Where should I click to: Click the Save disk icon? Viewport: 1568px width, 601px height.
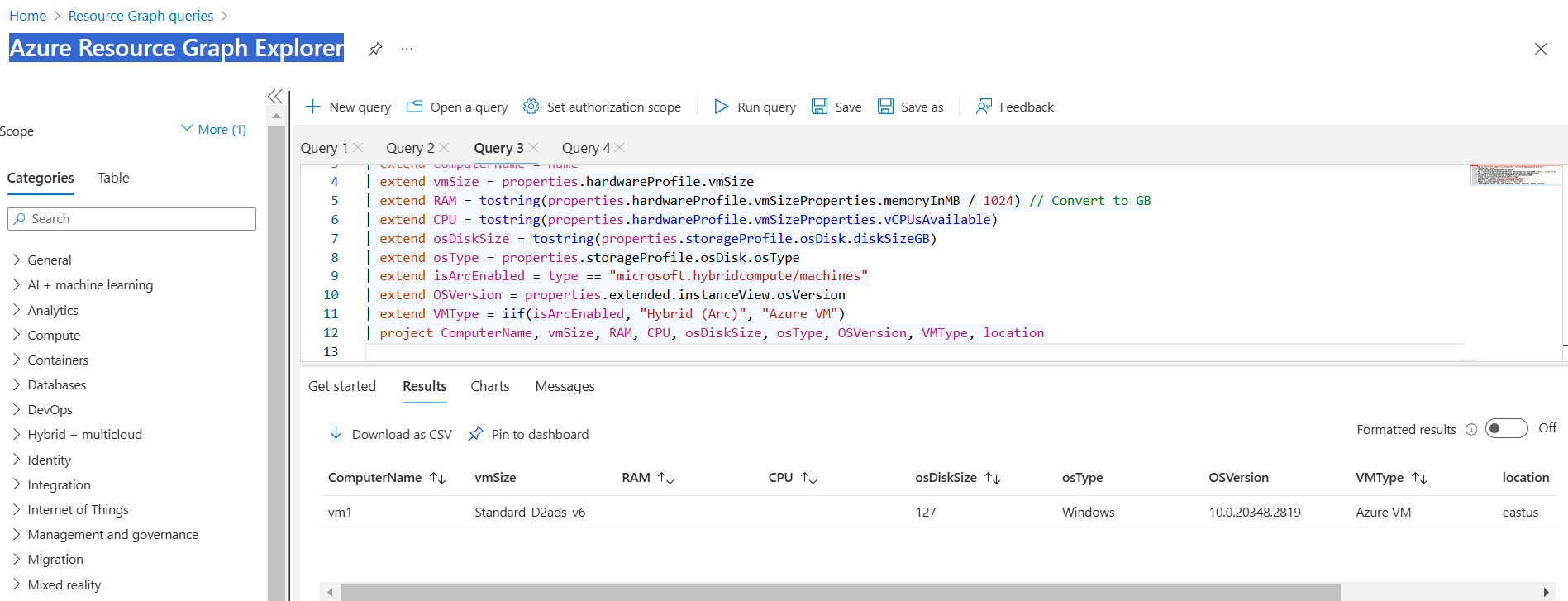pos(819,107)
